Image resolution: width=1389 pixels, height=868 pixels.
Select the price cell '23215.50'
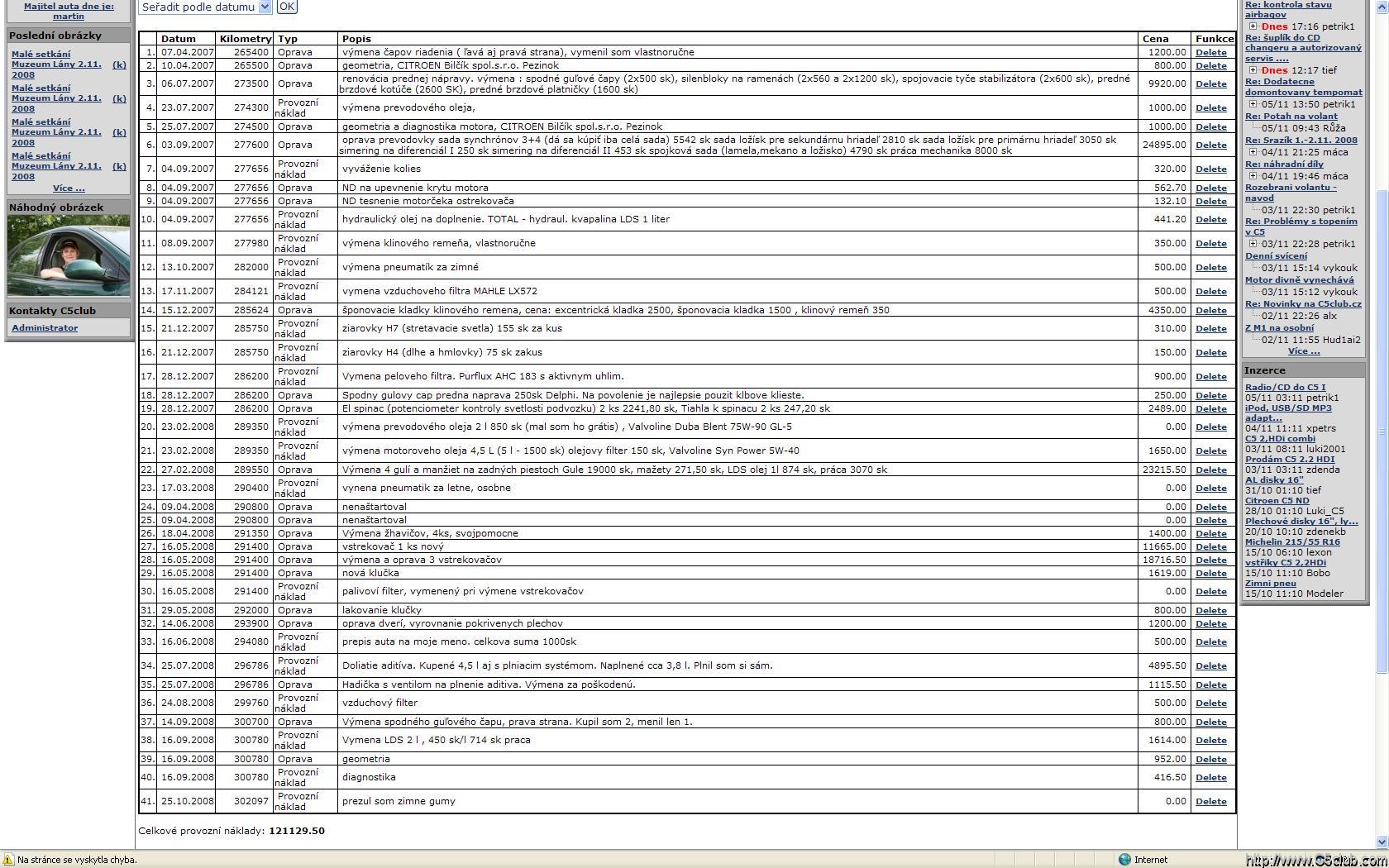pos(1164,470)
